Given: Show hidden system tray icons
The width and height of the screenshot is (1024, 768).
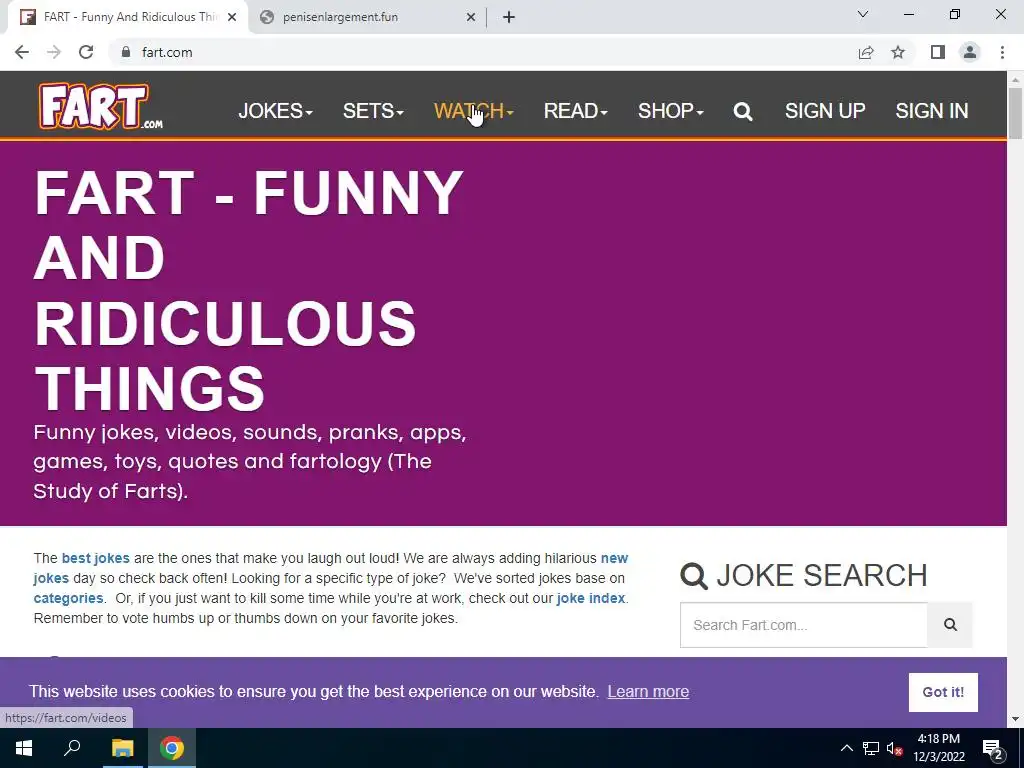Looking at the screenshot, I should [x=846, y=748].
